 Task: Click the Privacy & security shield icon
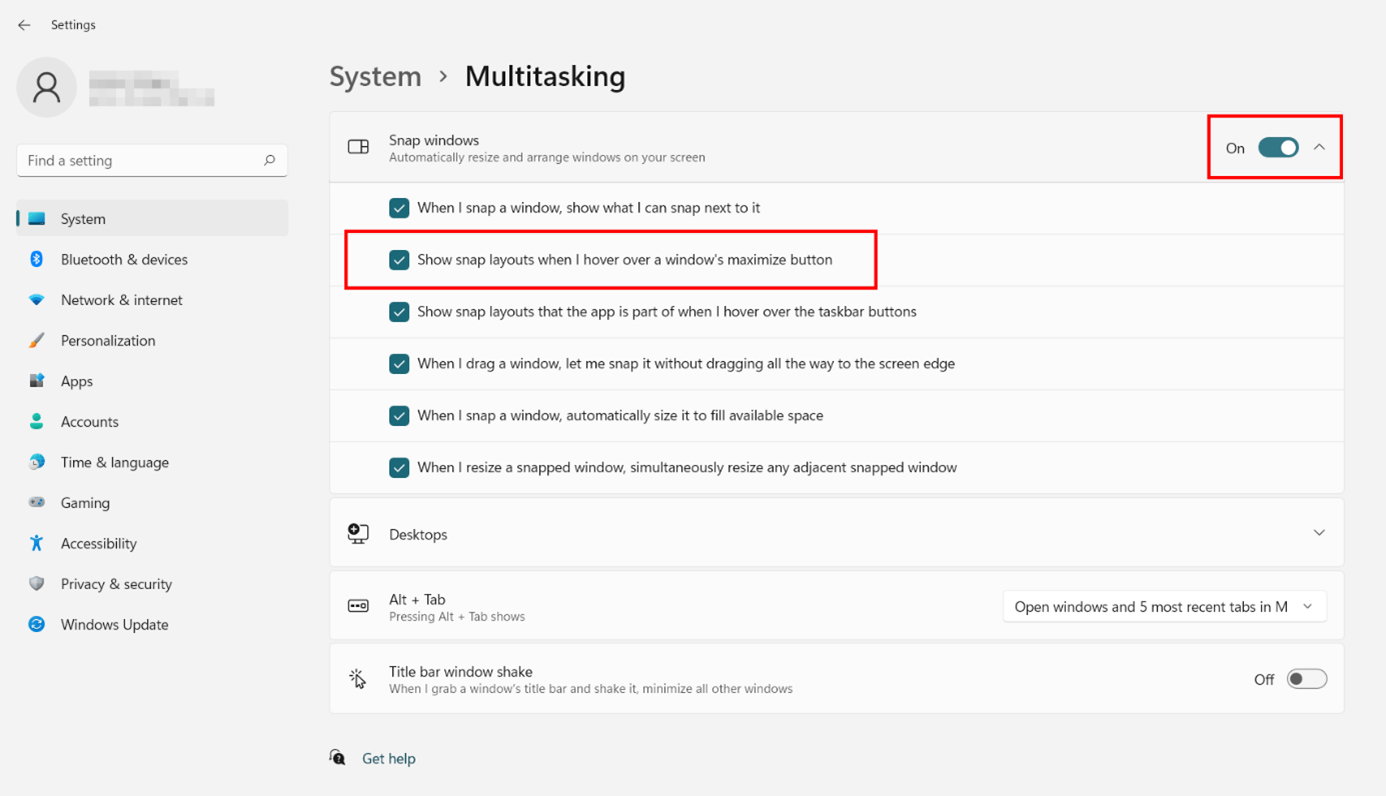pos(37,583)
